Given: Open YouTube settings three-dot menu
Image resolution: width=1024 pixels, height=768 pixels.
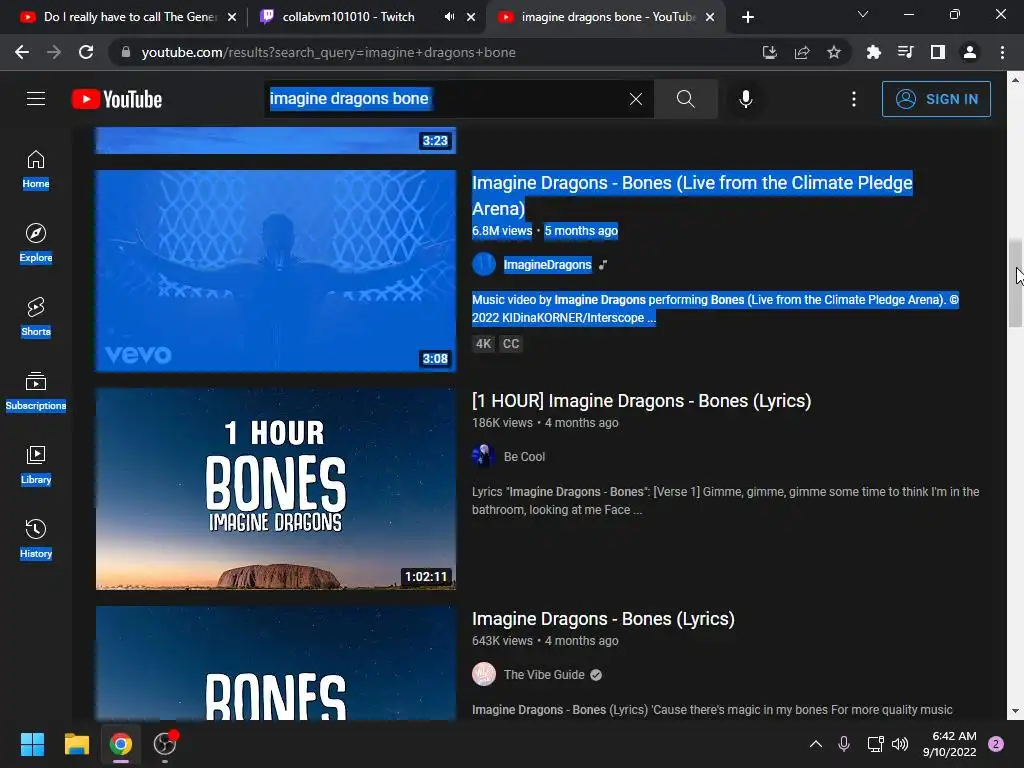Looking at the screenshot, I should [854, 99].
